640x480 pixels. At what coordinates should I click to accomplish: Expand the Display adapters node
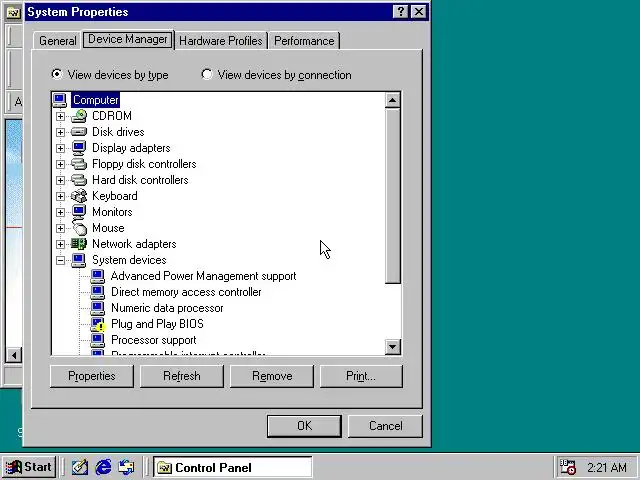pyautogui.click(x=60, y=148)
